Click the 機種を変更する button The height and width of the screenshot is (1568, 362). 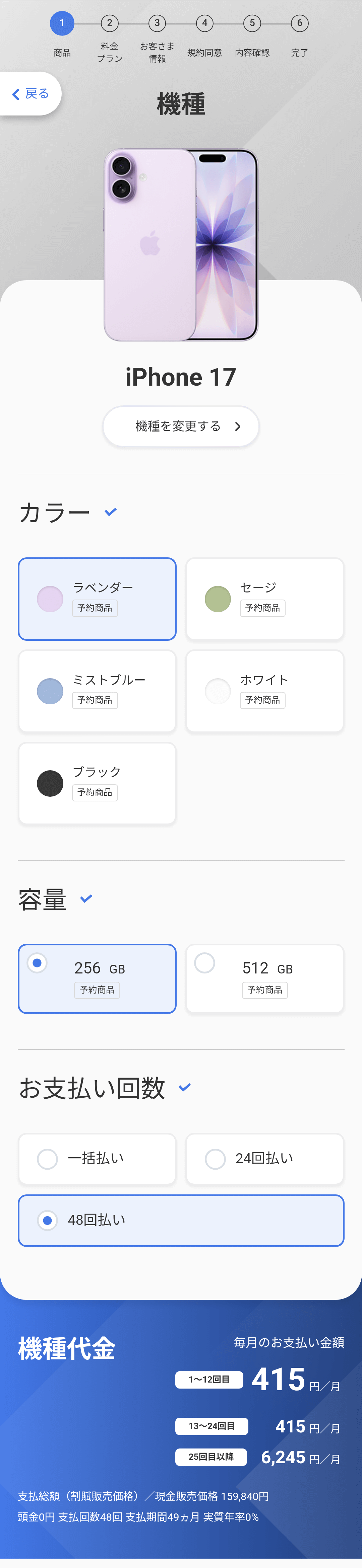click(x=180, y=427)
